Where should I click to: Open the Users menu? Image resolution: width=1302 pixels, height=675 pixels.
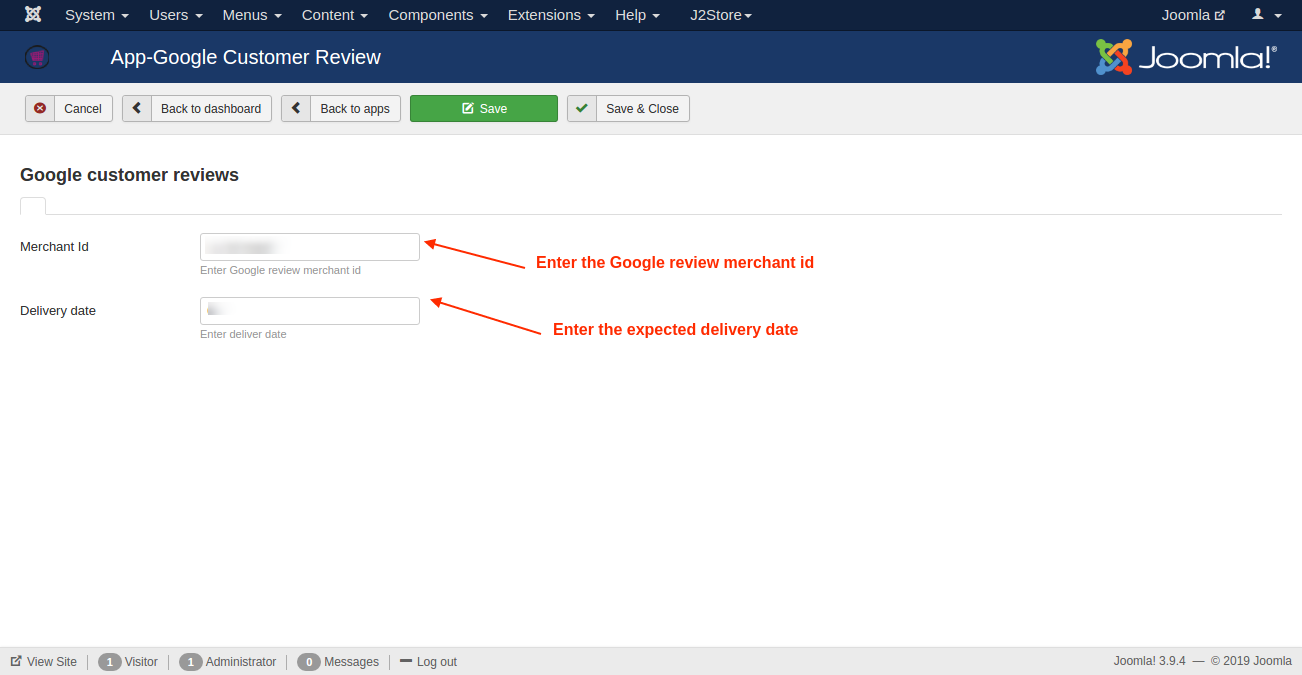[x=176, y=15]
